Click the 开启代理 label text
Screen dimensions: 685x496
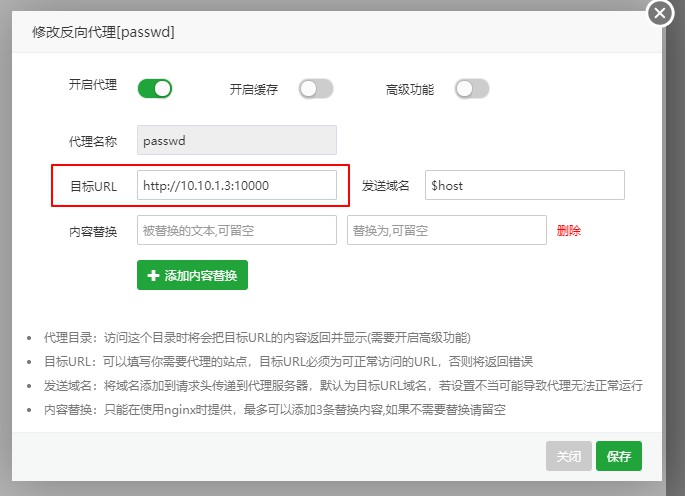[x=91, y=87]
